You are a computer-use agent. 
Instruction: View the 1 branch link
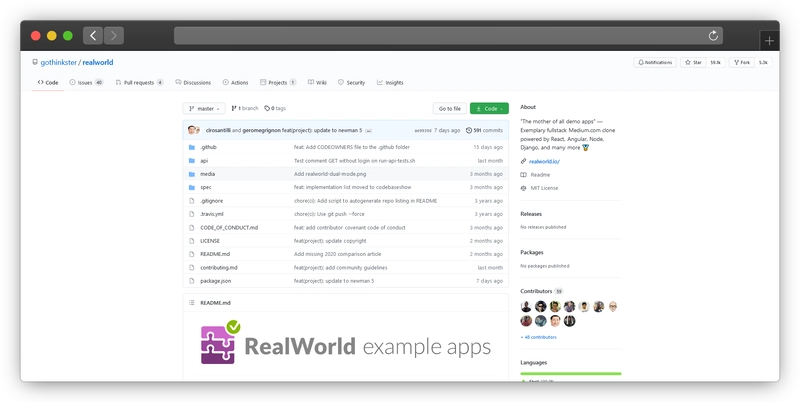(x=245, y=109)
